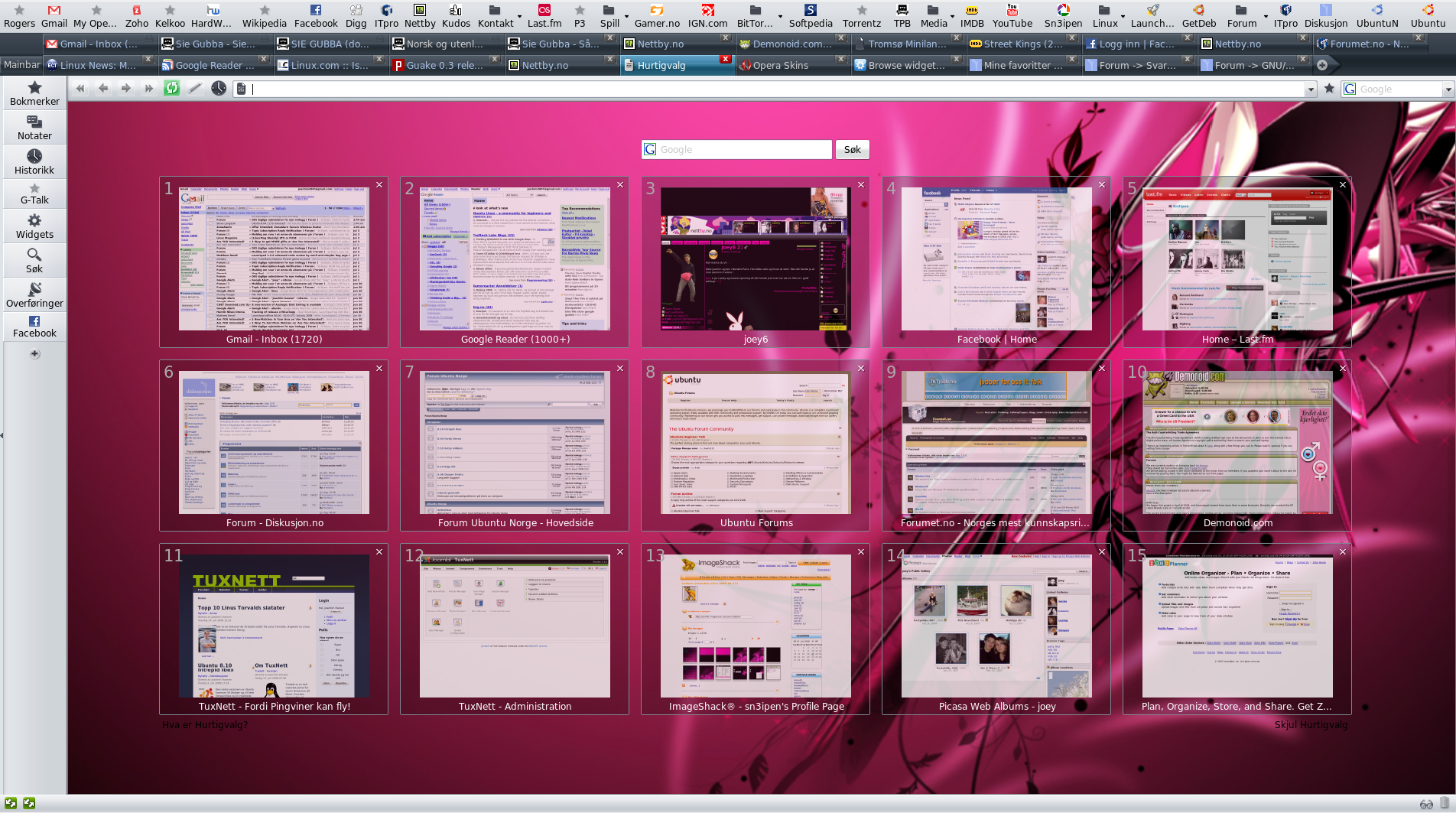
Task: Open the Notater panel
Action: tap(34, 128)
